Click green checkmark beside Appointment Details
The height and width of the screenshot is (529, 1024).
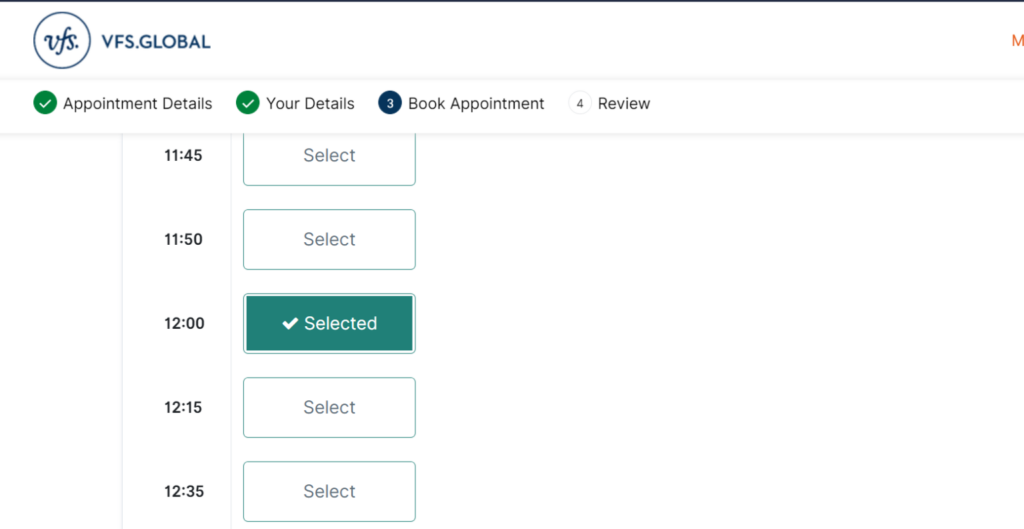tap(45, 103)
